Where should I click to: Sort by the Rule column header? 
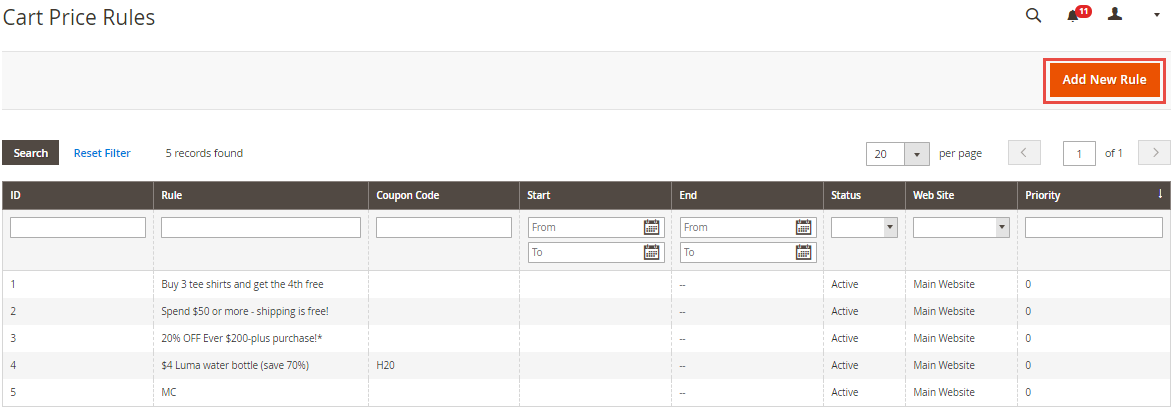coord(172,195)
